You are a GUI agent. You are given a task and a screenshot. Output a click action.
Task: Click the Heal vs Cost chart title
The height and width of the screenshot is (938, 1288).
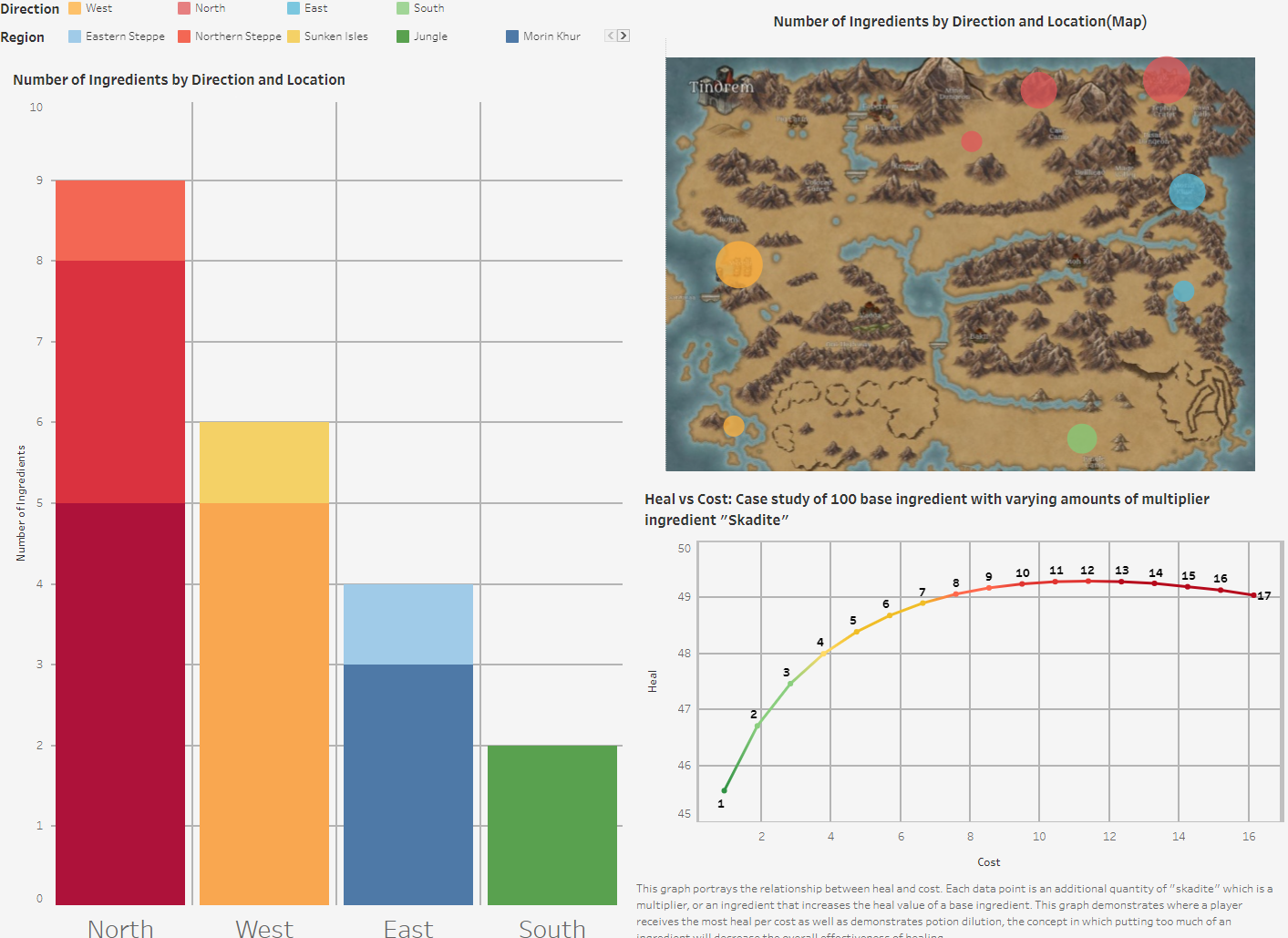[927, 510]
